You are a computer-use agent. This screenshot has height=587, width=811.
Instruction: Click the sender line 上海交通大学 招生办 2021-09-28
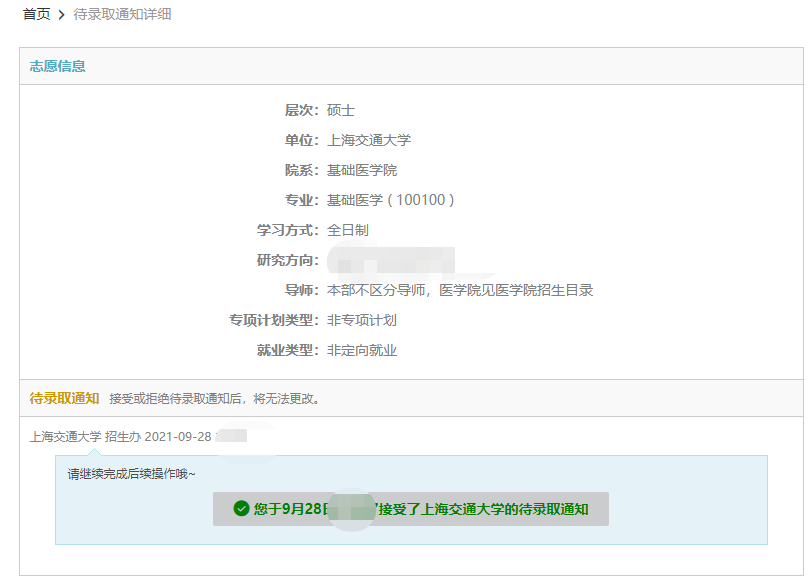(x=121, y=437)
